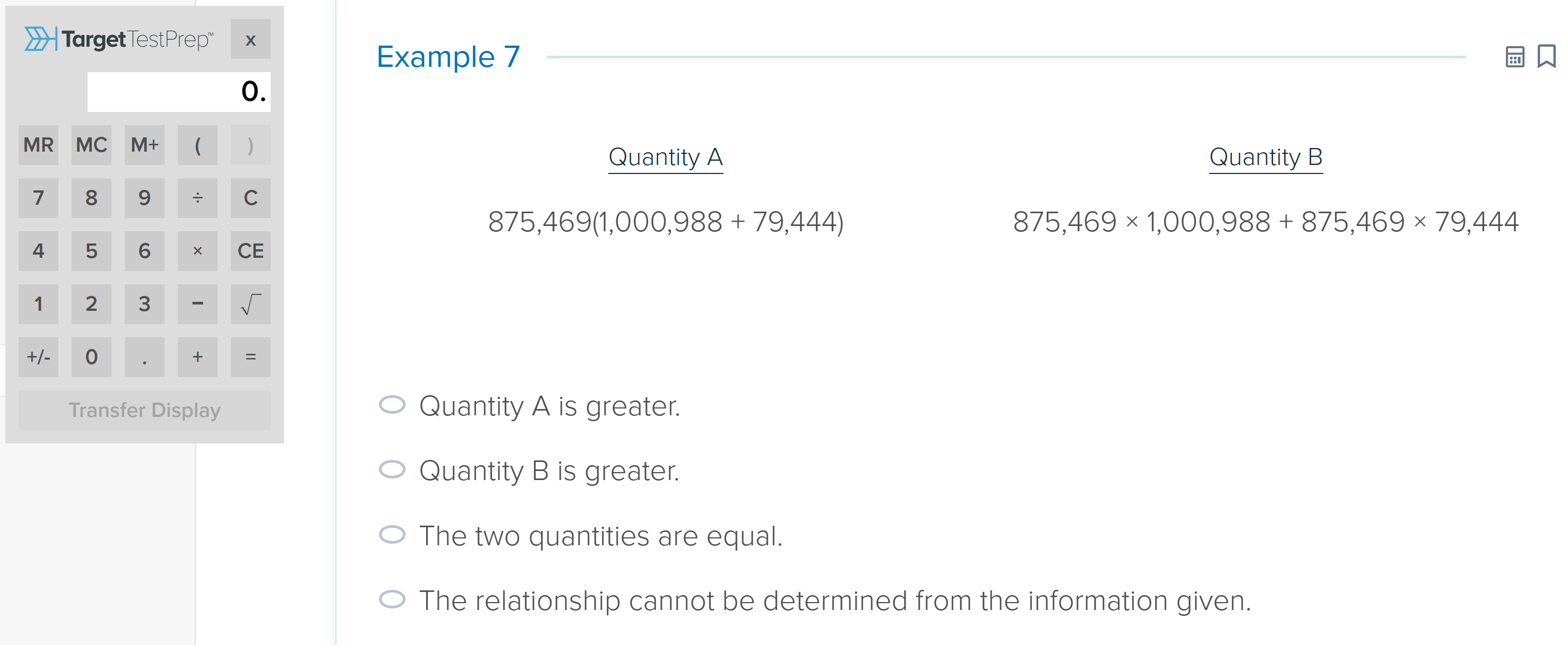This screenshot has height=645, width=1568.
Task: Choose 'The two quantities are equal'
Action: click(392, 535)
